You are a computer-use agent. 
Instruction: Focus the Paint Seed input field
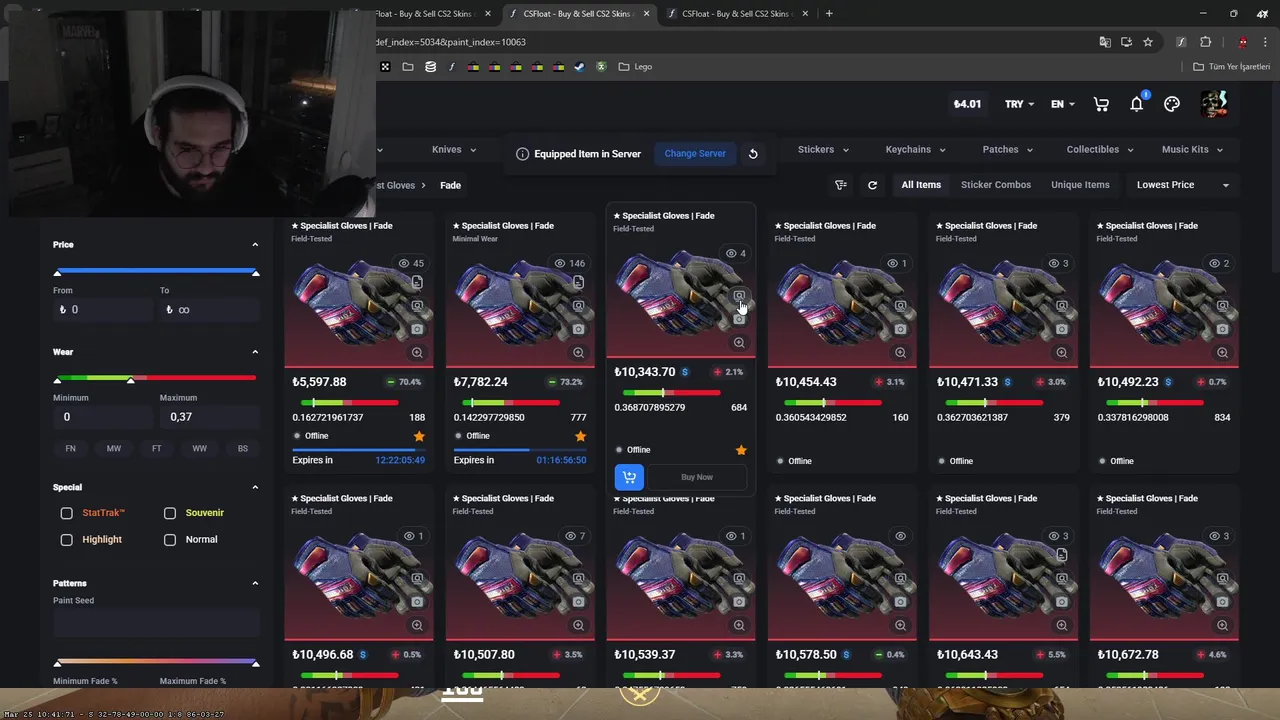[156, 623]
